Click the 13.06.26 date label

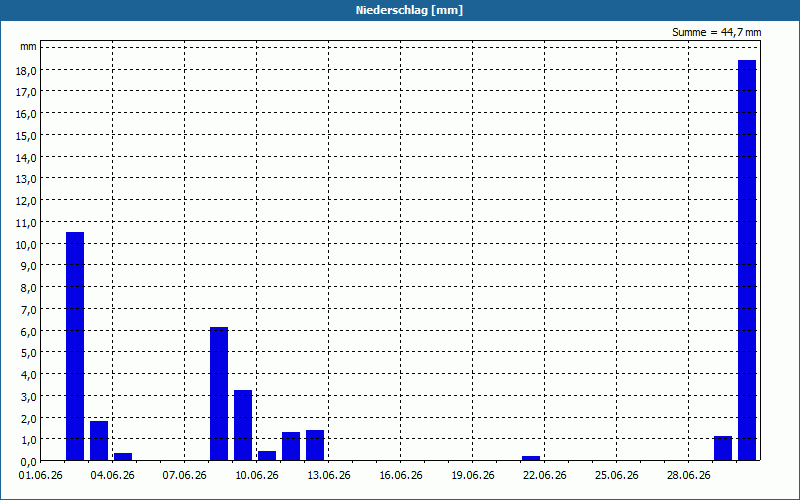click(328, 476)
